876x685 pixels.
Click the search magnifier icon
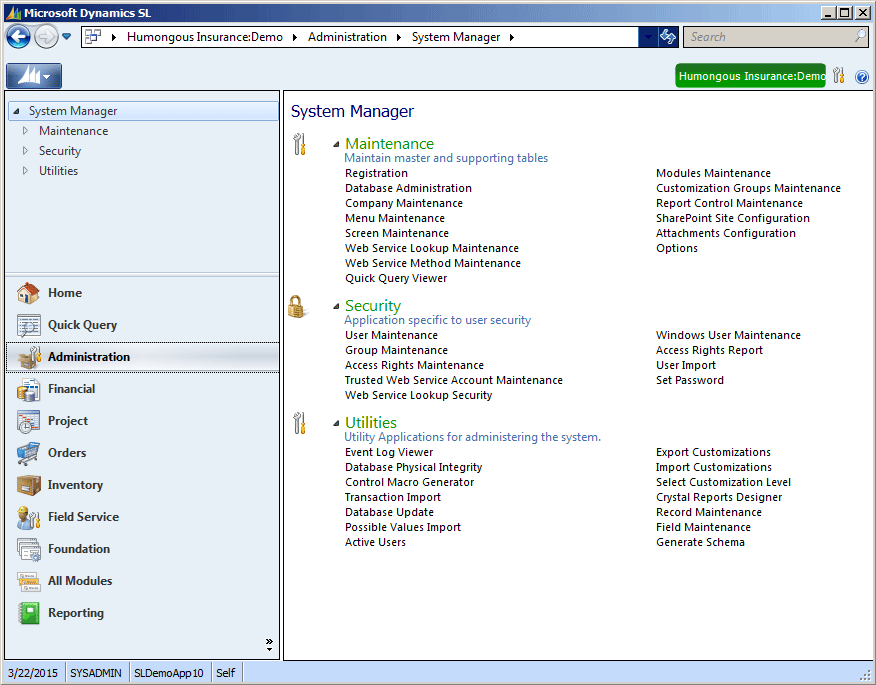coord(860,36)
